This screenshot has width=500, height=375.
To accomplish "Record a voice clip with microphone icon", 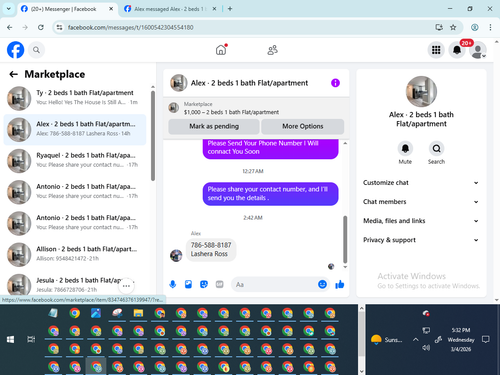I will [173, 284].
